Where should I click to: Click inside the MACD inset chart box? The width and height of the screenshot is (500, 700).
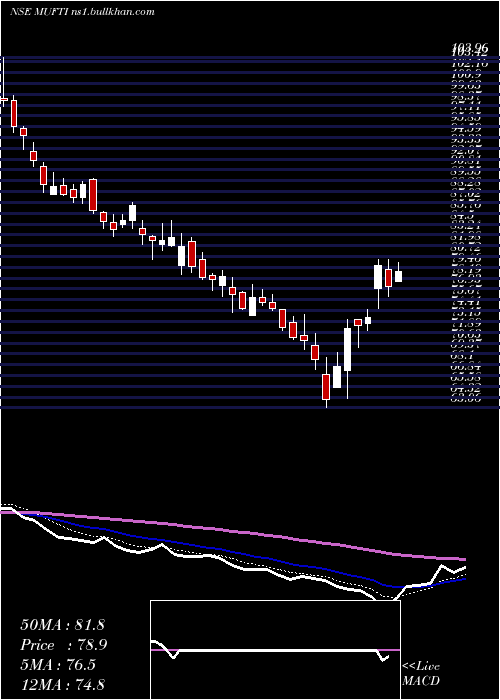(x=275, y=650)
